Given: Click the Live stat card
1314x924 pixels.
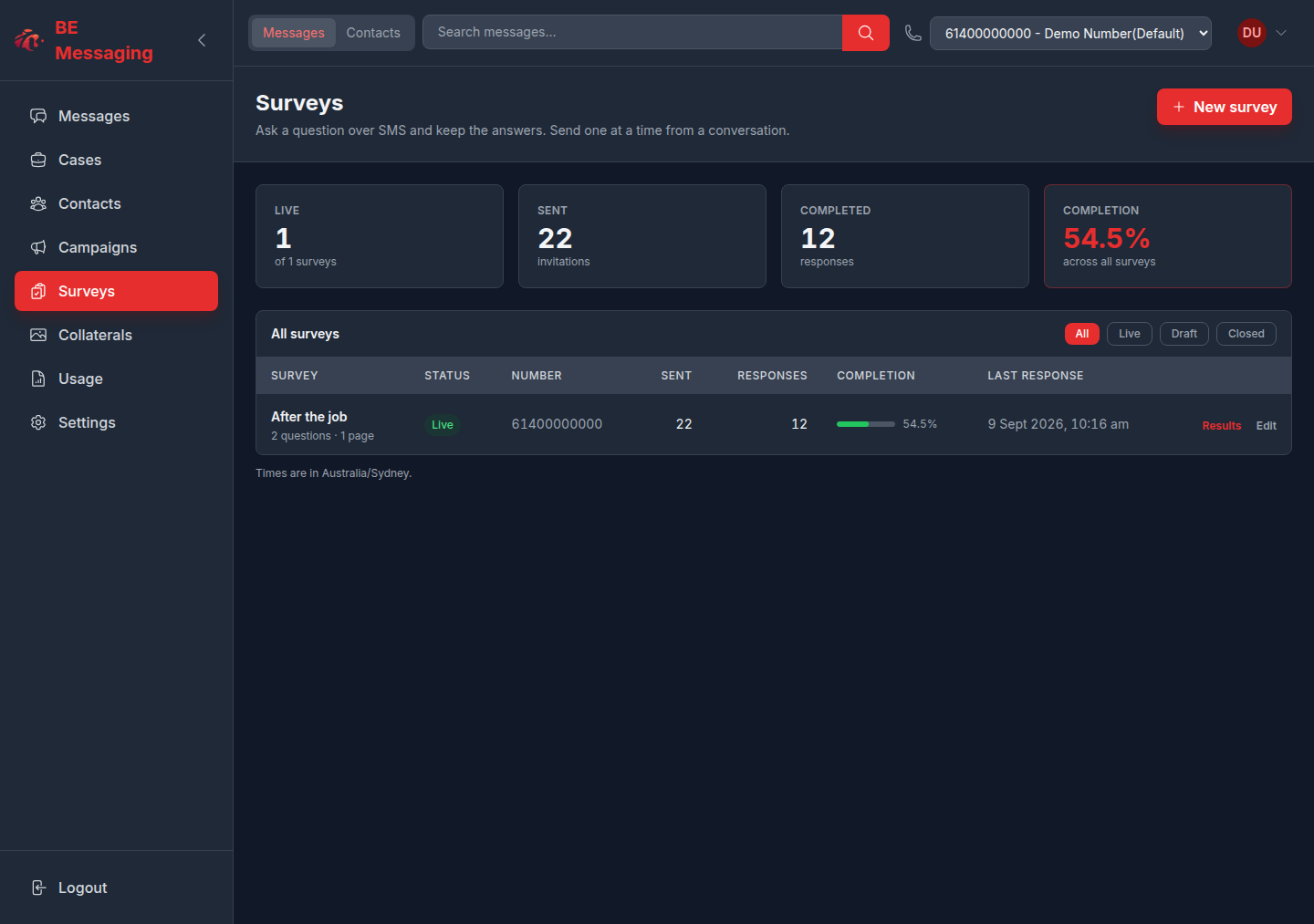Looking at the screenshot, I should pyautogui.click(x=380, y=236).
